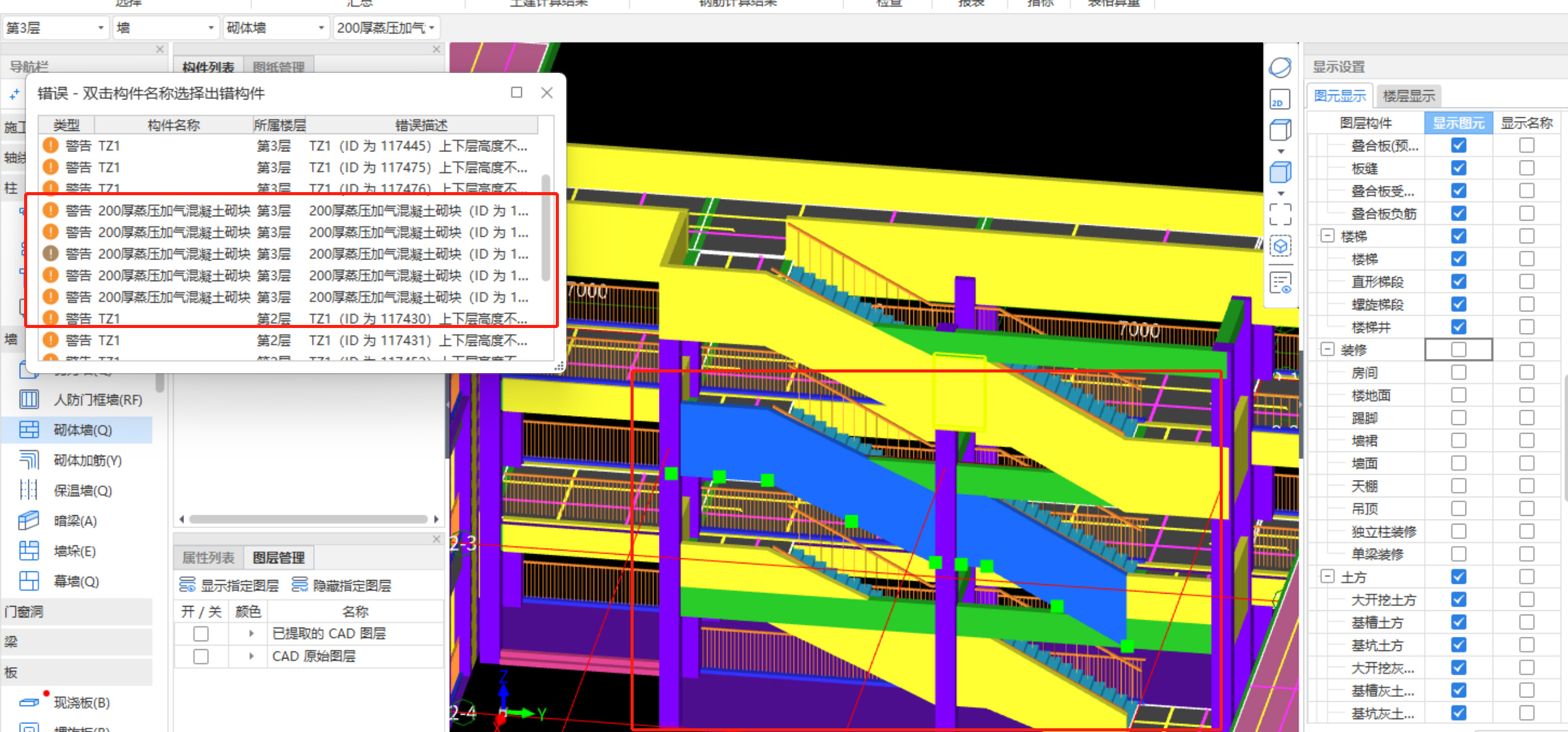Switch to 图元显示 tab
Screen dimensions: 1568x732
pyautogui.click(x=1340, y=96)
